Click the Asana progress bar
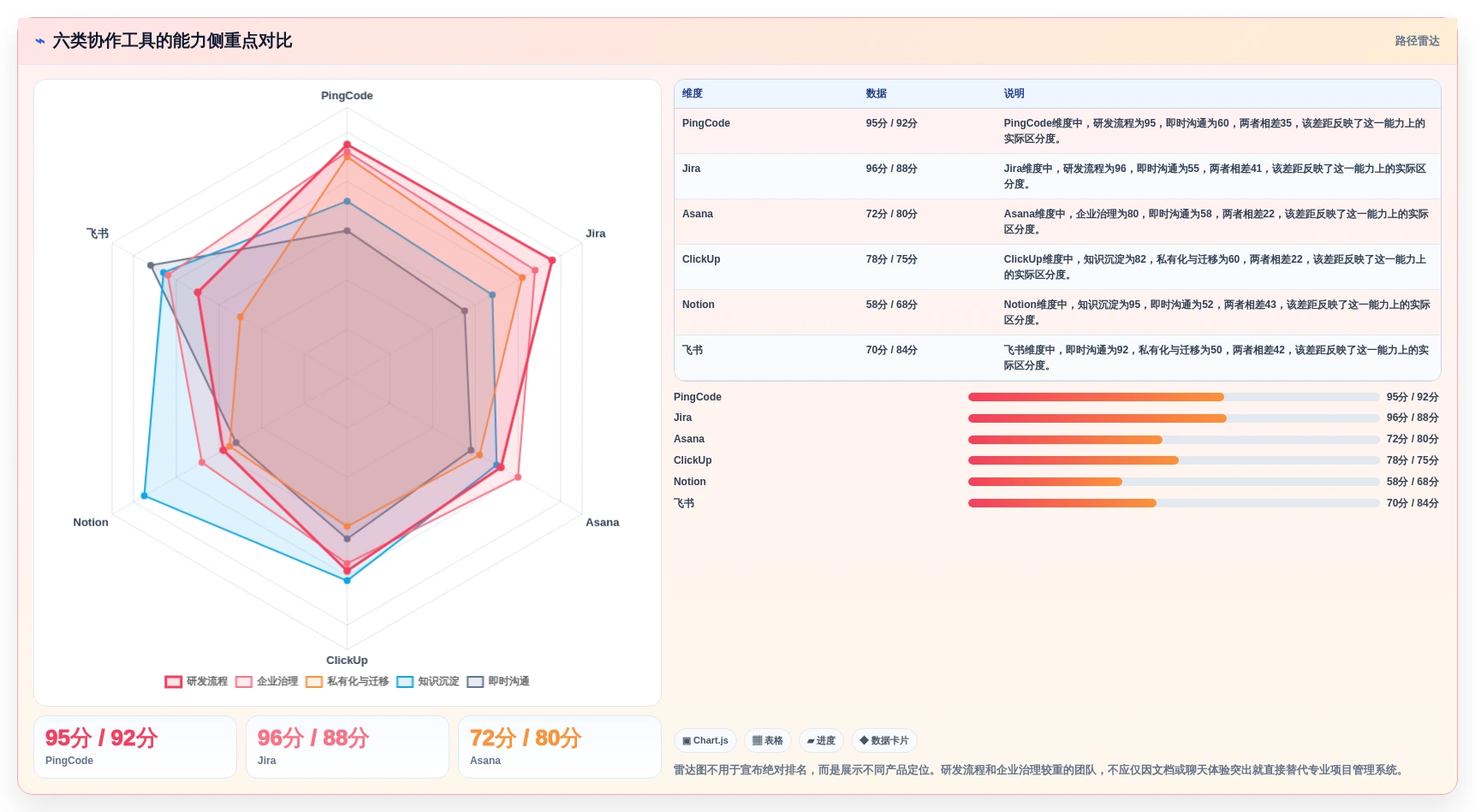The width and height of the screenshot is (1475, 812). point(1174,440)
